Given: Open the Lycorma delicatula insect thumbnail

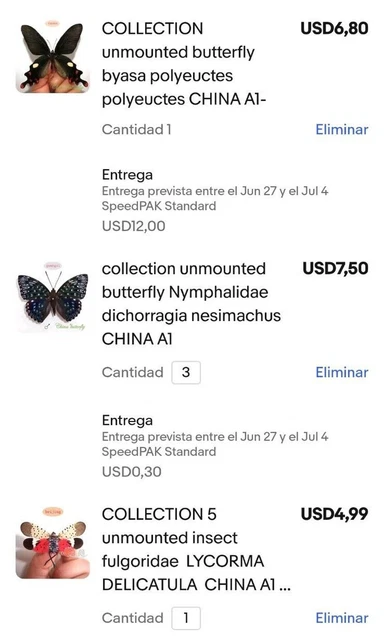Looking at the screenshot, I should click(x=53, y=542).
